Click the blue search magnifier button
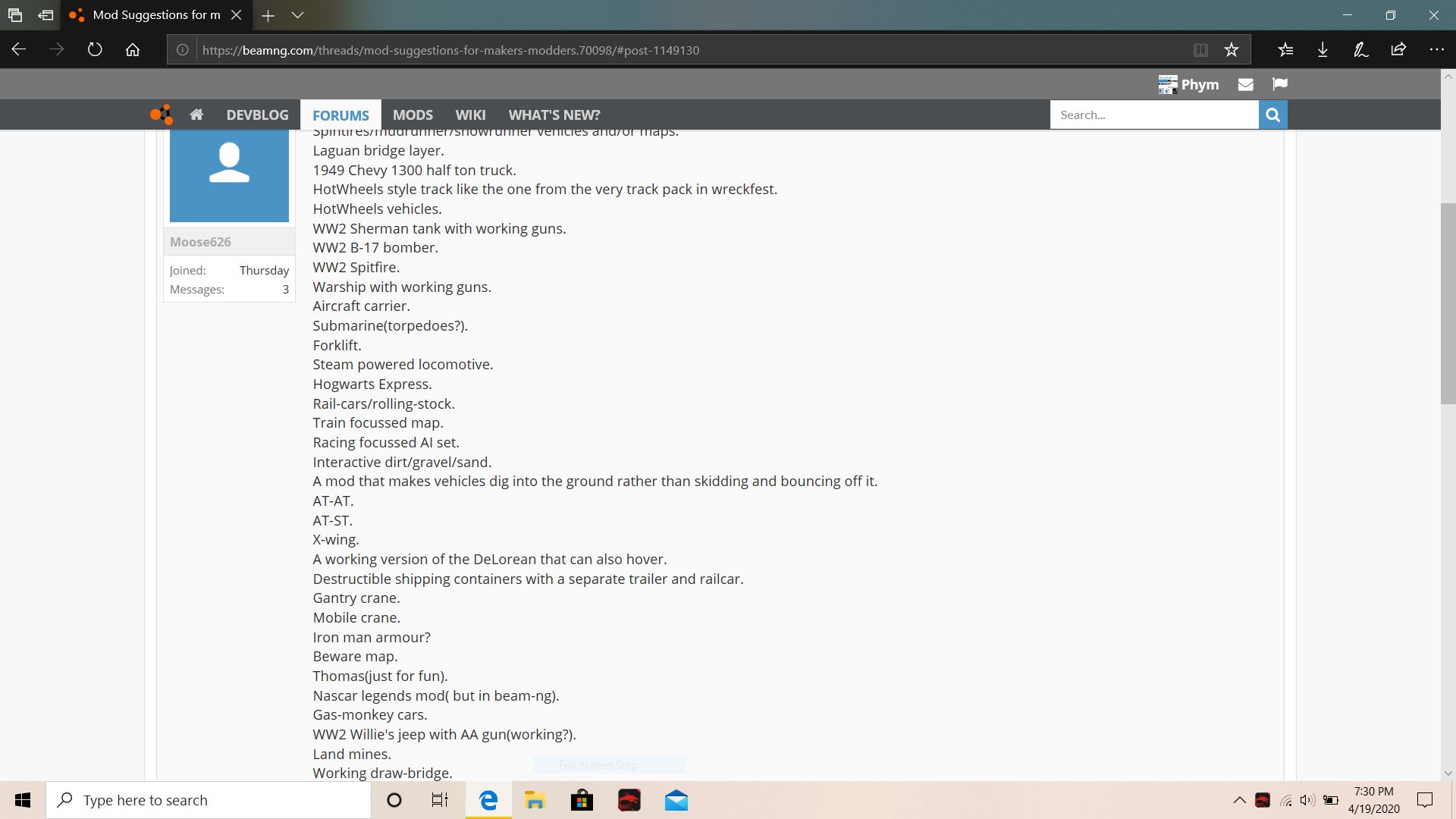The image size is (1456, 819). tap(1273, 115)
